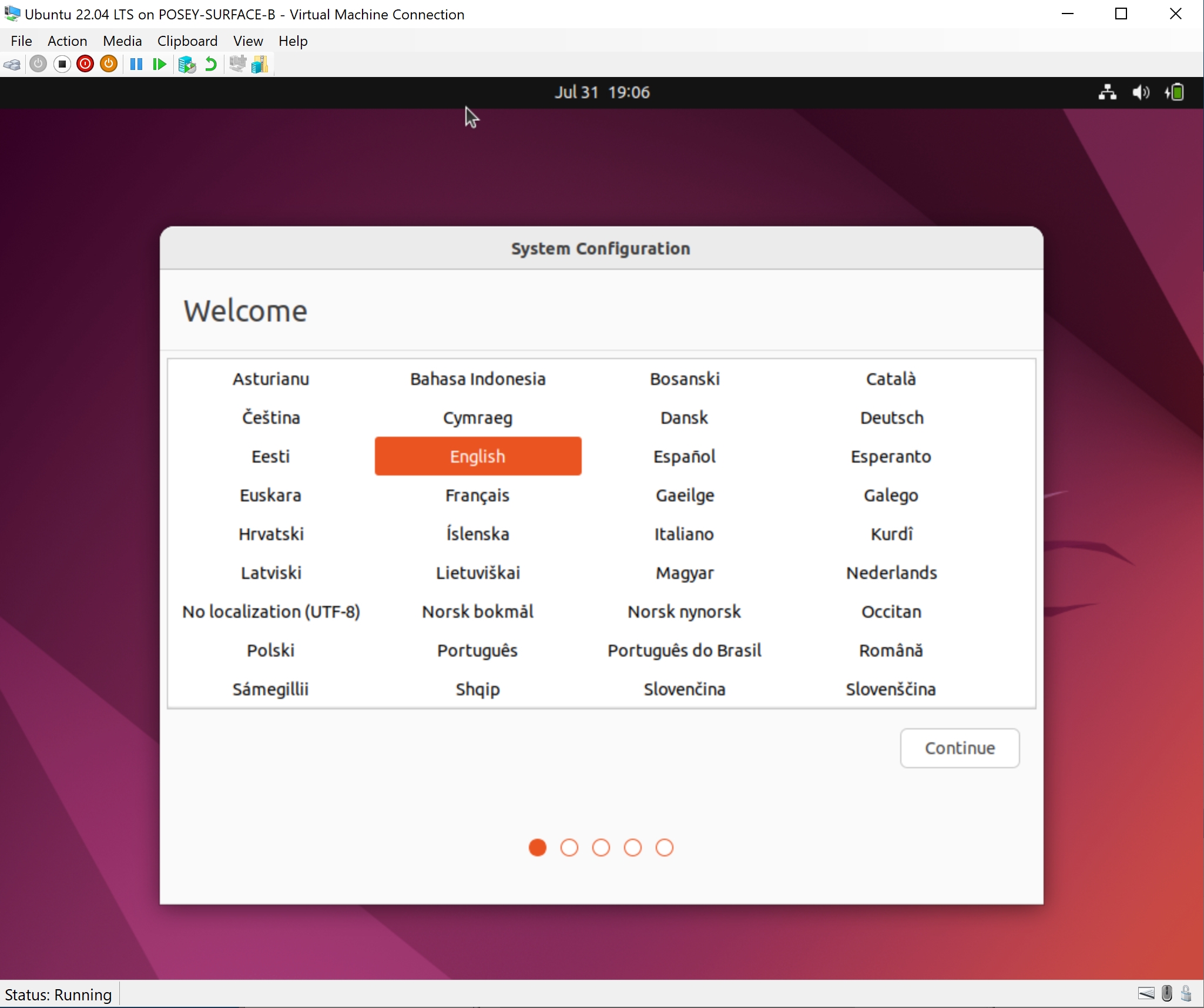Viewport: 1204px width, 1008px height.
Task: Take a checkpoint using the toolbar icon
Action: (187, 64)
